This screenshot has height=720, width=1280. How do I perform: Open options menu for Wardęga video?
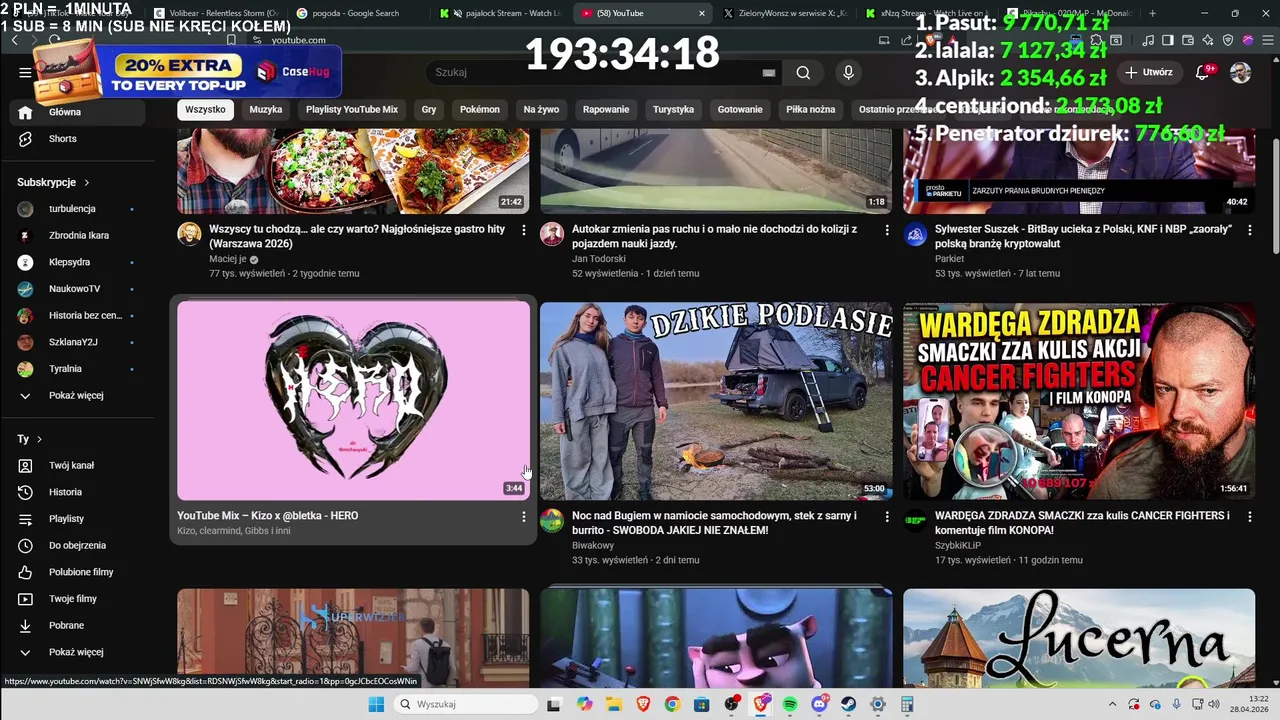[x=1249, y=517]
